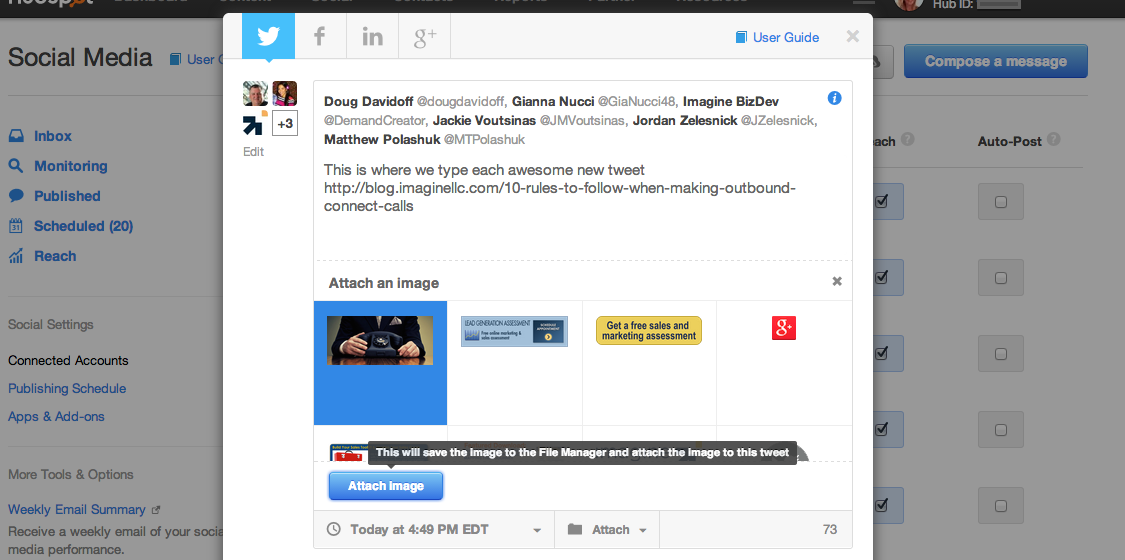Toggle the first checked Reach checkbox
1125x560 pixels.
[882, 201]
